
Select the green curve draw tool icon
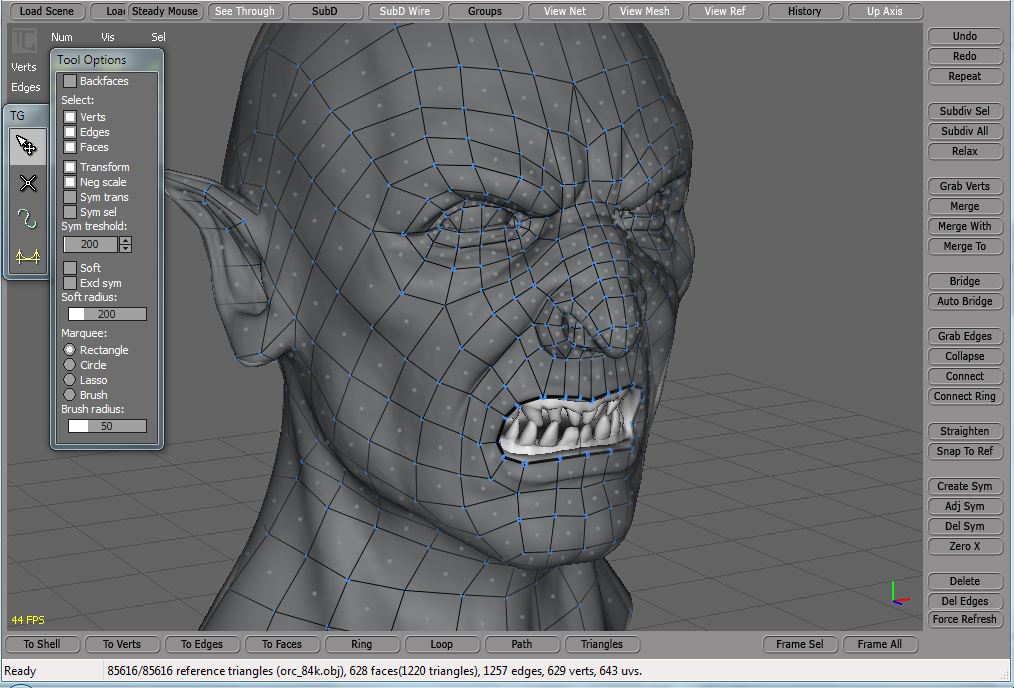[x=27, y=219]
